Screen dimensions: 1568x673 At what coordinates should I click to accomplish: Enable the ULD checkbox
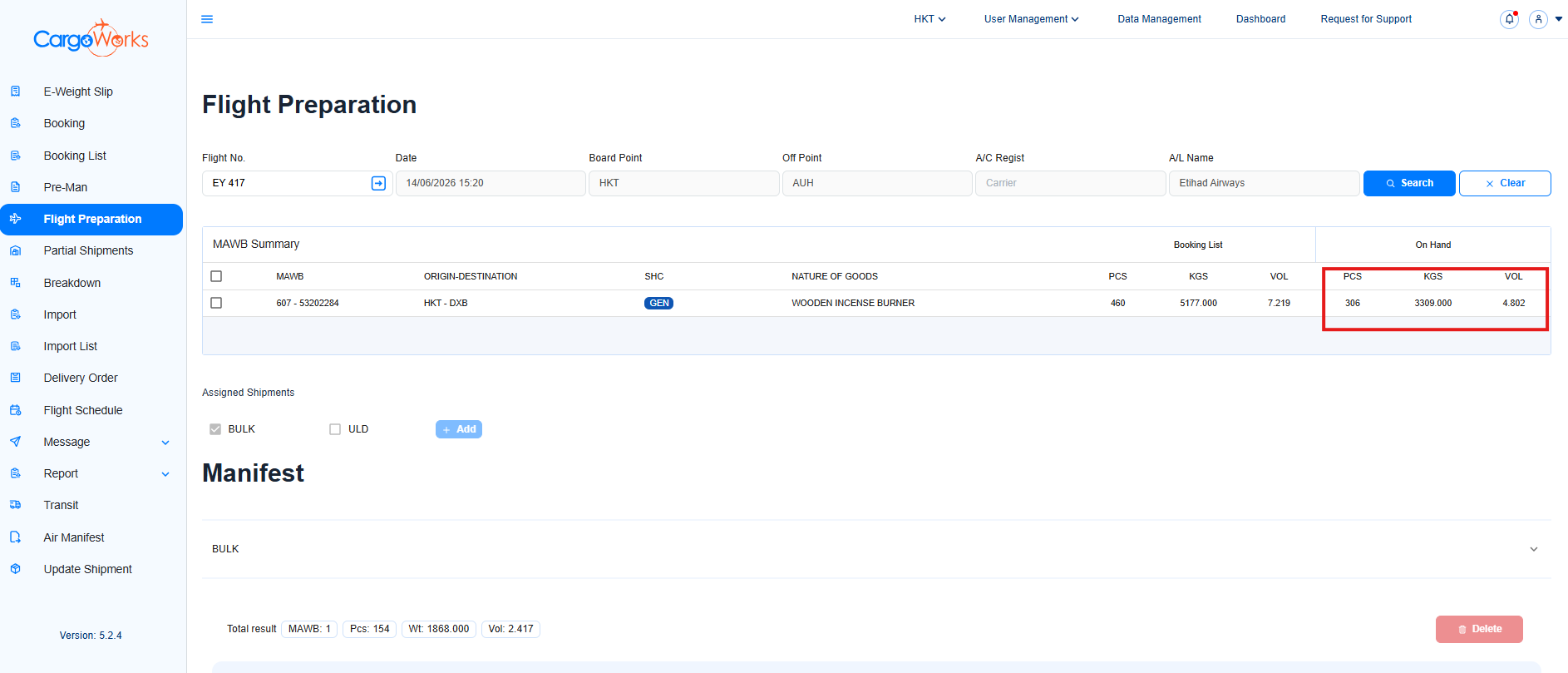click(335, 429)
